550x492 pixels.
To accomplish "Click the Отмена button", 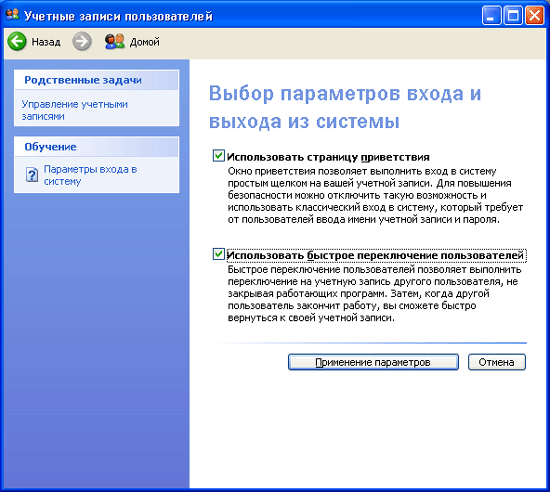I will (x=497, y=362).
